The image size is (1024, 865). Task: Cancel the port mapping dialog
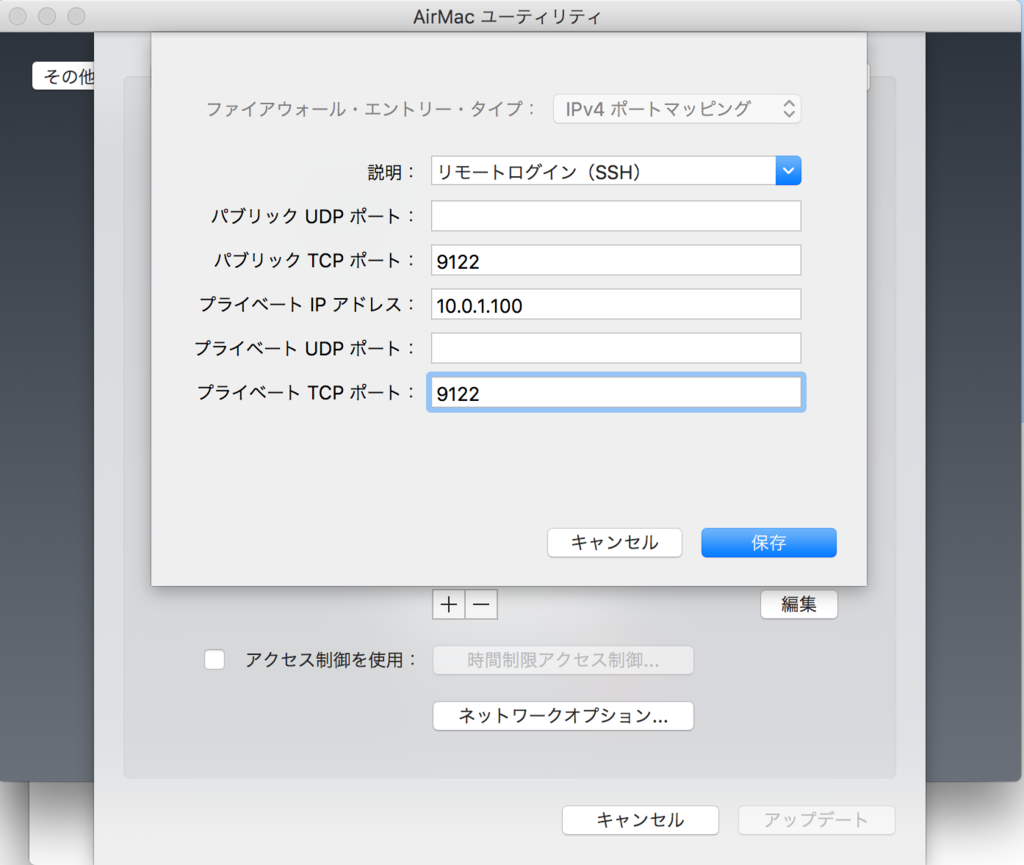pos(615,543)
